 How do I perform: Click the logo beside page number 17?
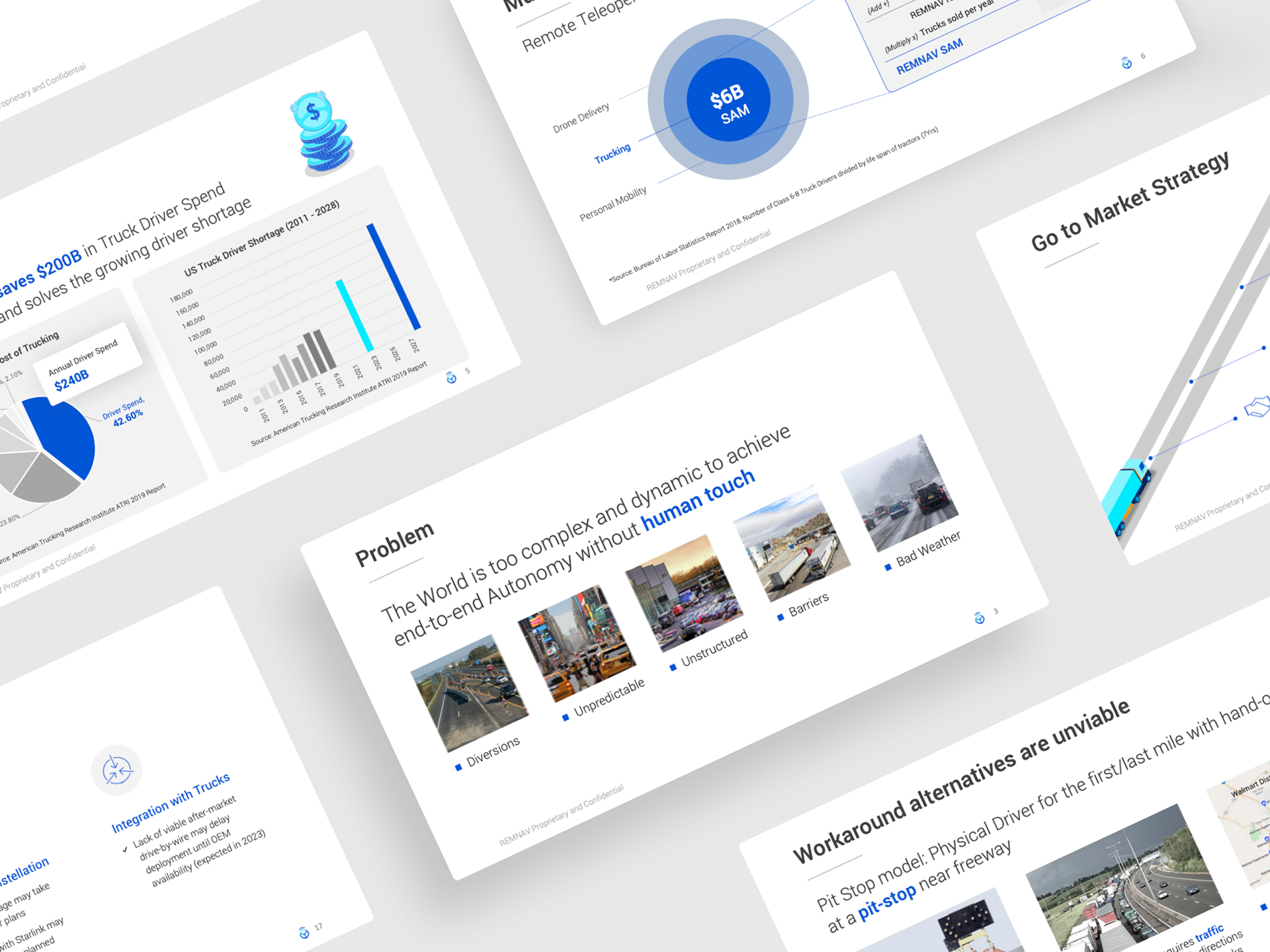click(304, 933)
